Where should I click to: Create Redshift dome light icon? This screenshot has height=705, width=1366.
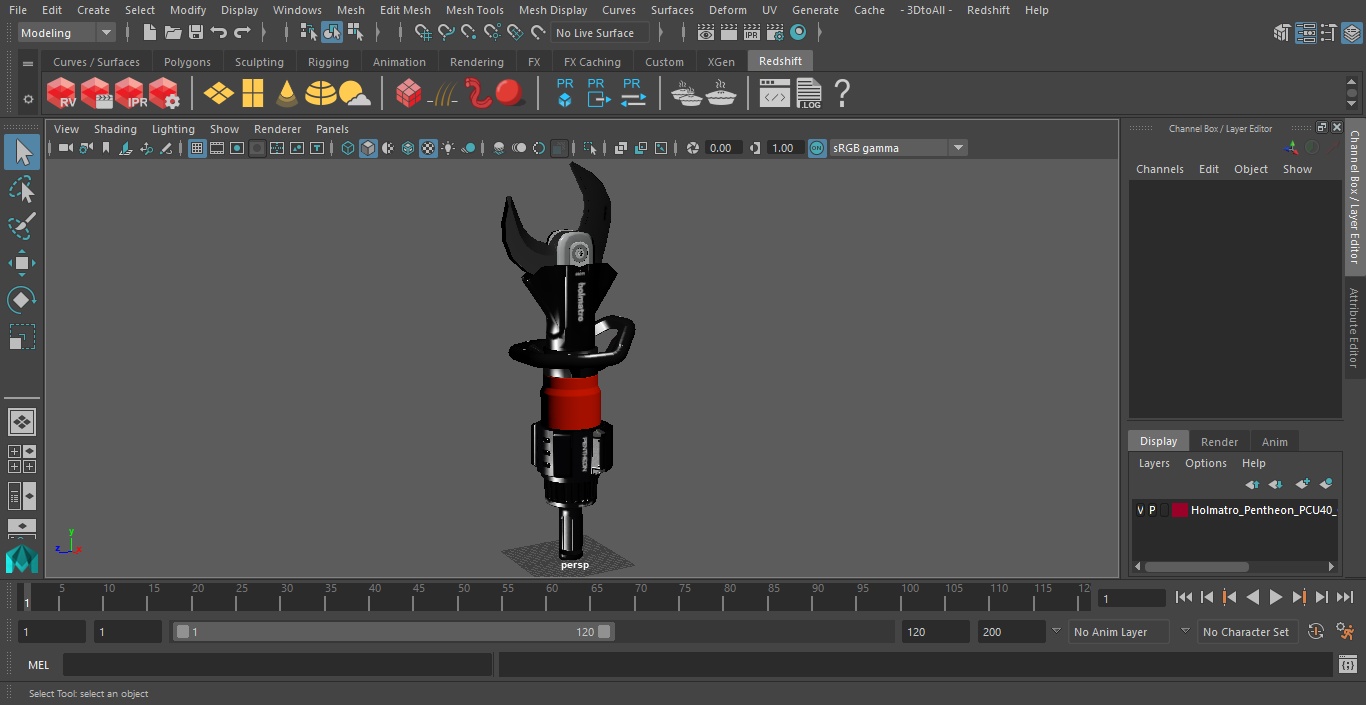coord(321,94)
